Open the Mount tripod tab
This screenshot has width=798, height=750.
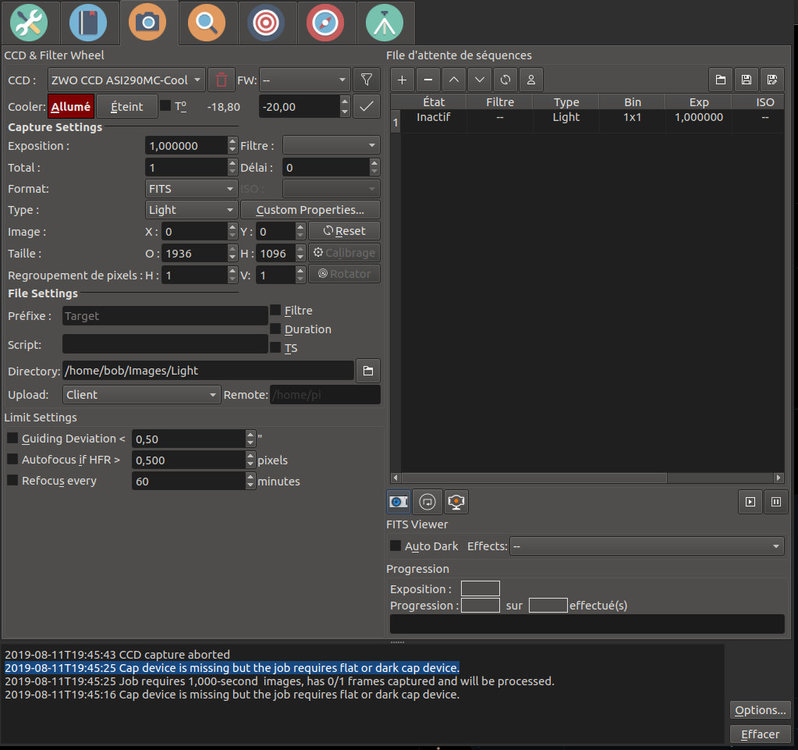[x=384, y=22]
